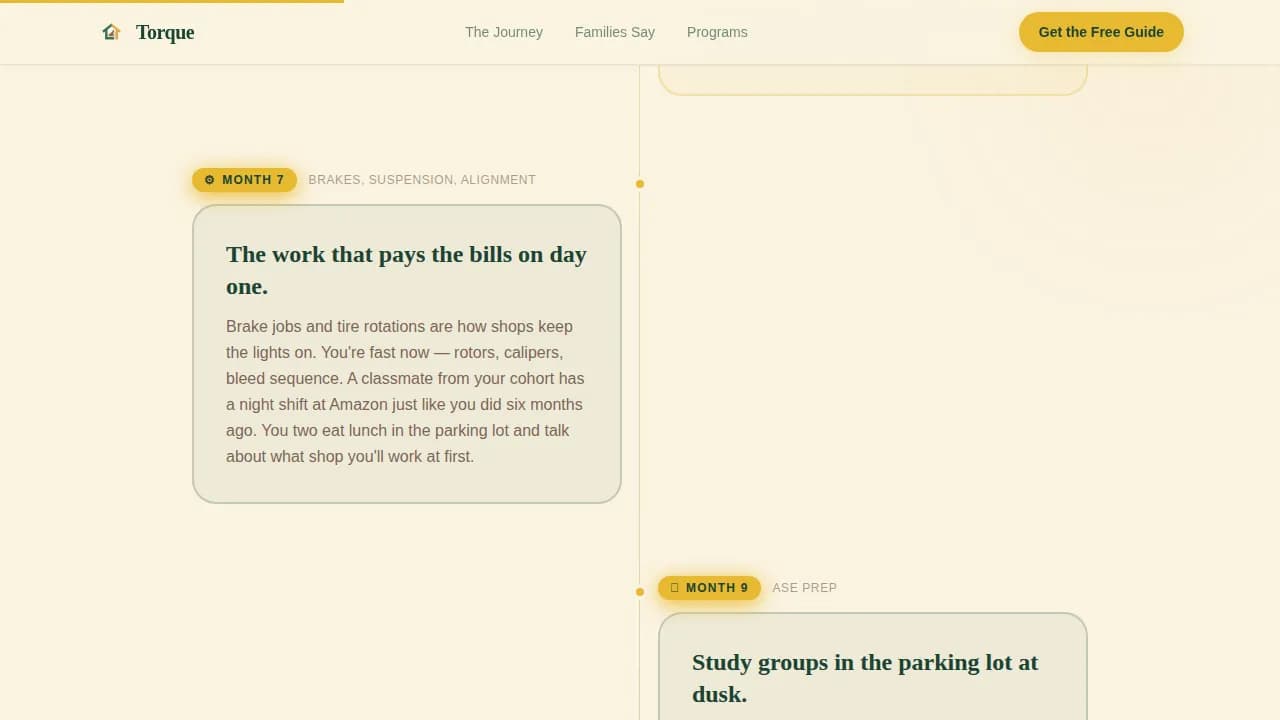Screen dimensions: 1280x720
Task: Open the Programs nav link
Action: (x=717, y=32)
